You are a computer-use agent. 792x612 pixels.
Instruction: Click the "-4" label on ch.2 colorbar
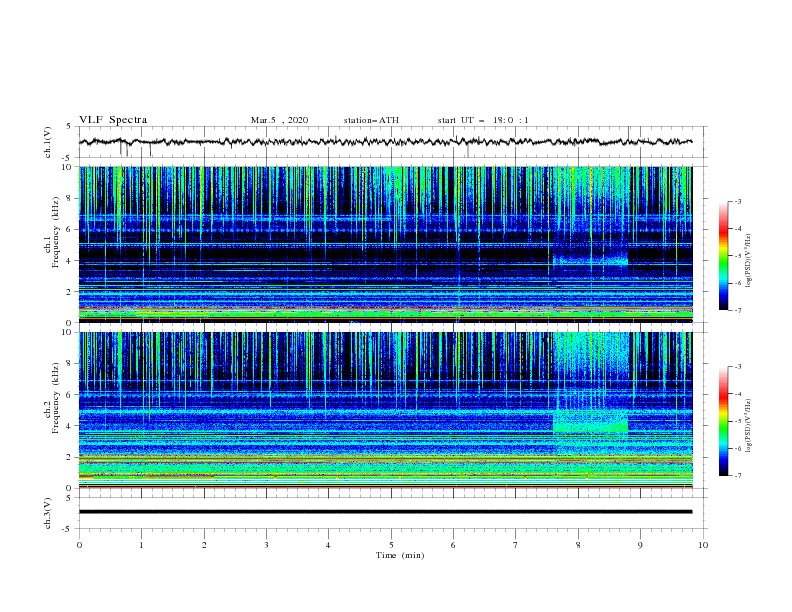tap(738, 394)
